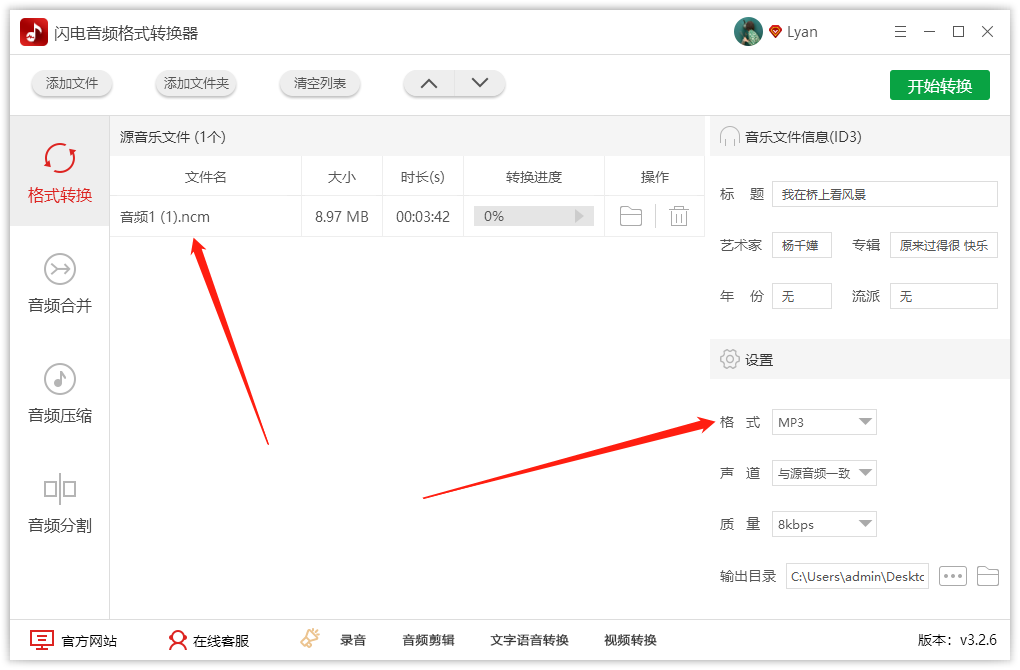Open output folder for 音频1 (1).ncm
Image resolution: width=1020 pixels, height=670 pixels.
pyautogui.click(x=630, y=215)
